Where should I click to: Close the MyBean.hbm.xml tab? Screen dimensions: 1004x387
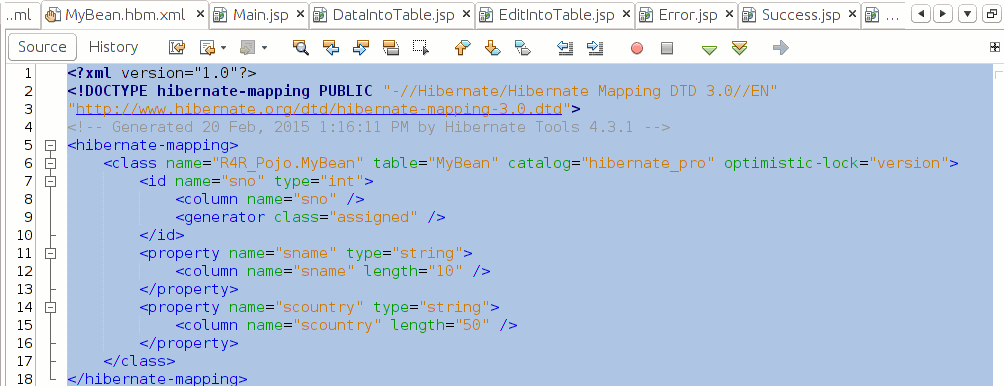click(200, 15)
